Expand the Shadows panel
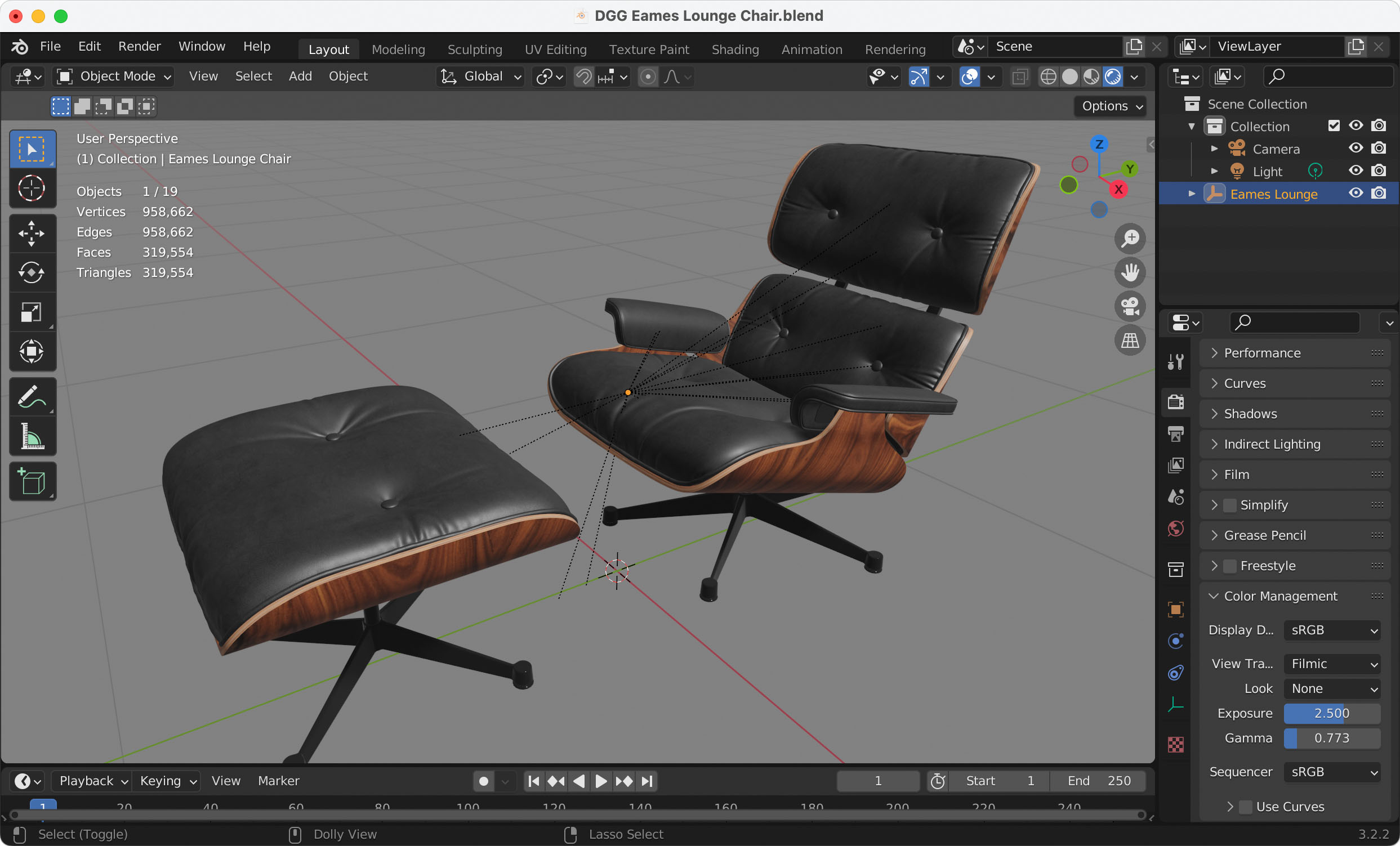The image size is (1400, 846). tap(1295, 414)
